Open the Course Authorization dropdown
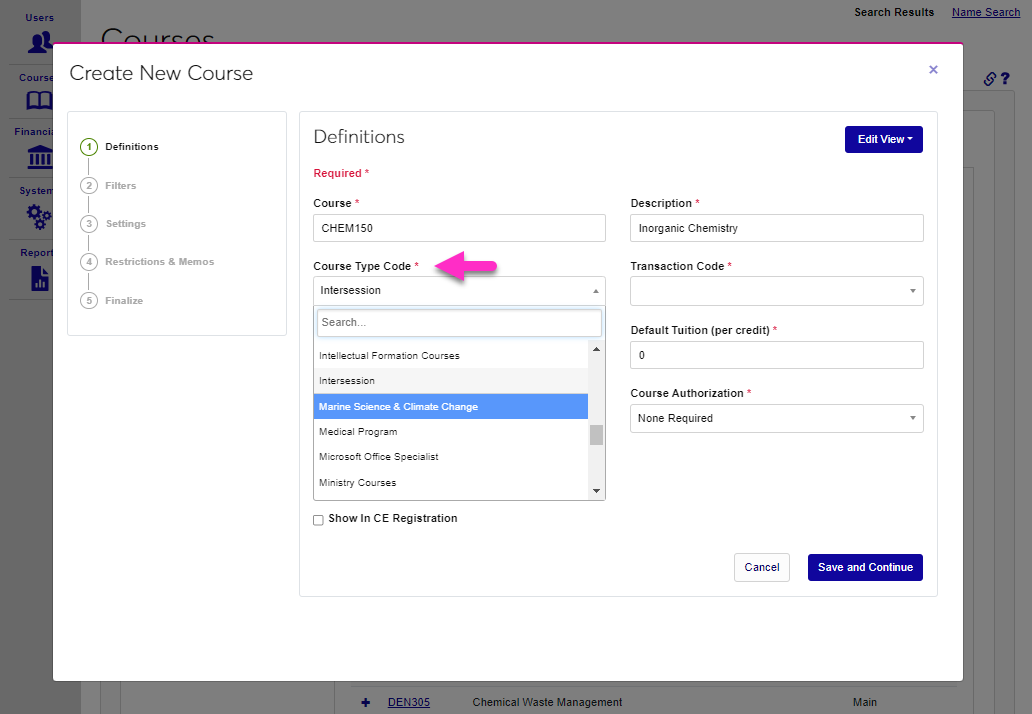This screenshot has height=714, width=1032. (776, 418)
